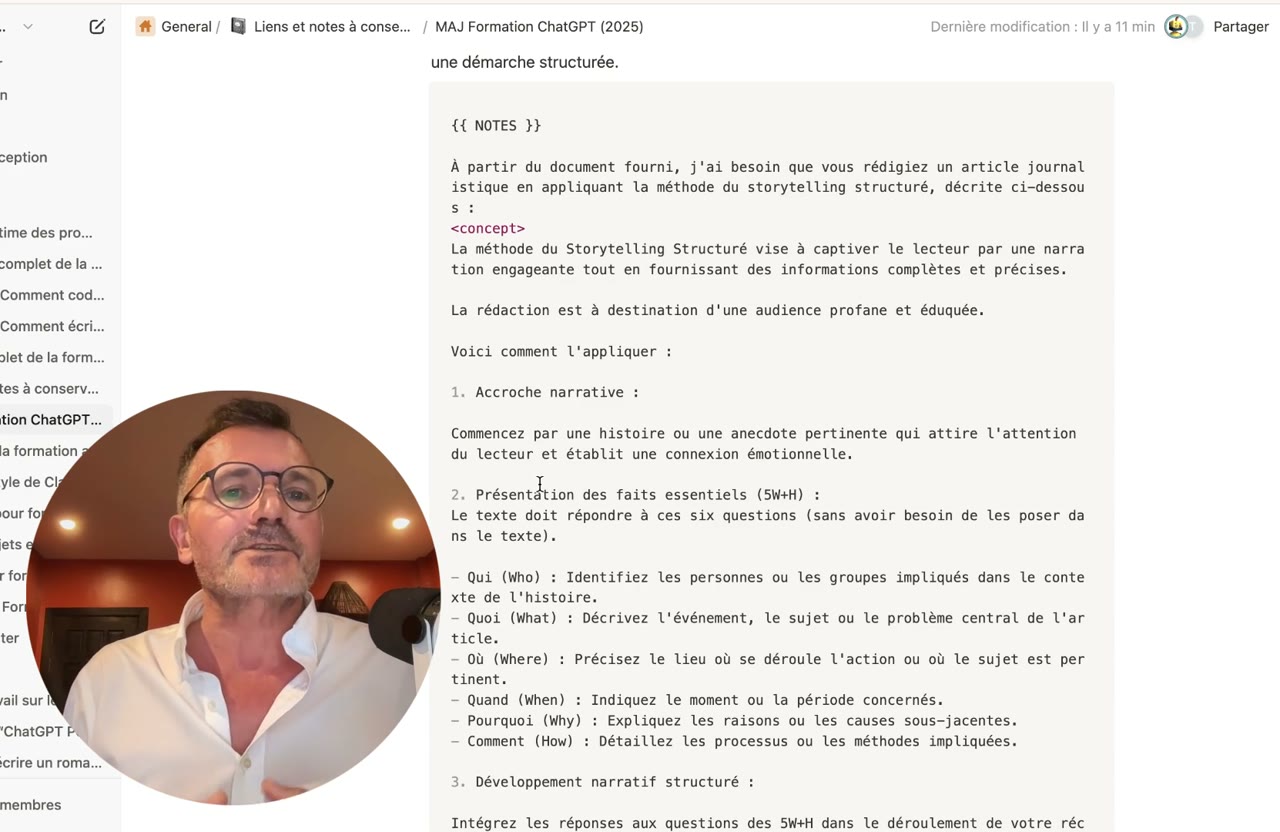Open sidebar page "écrire un roma..."
1280x832 pixels.
tap(51, 762)
